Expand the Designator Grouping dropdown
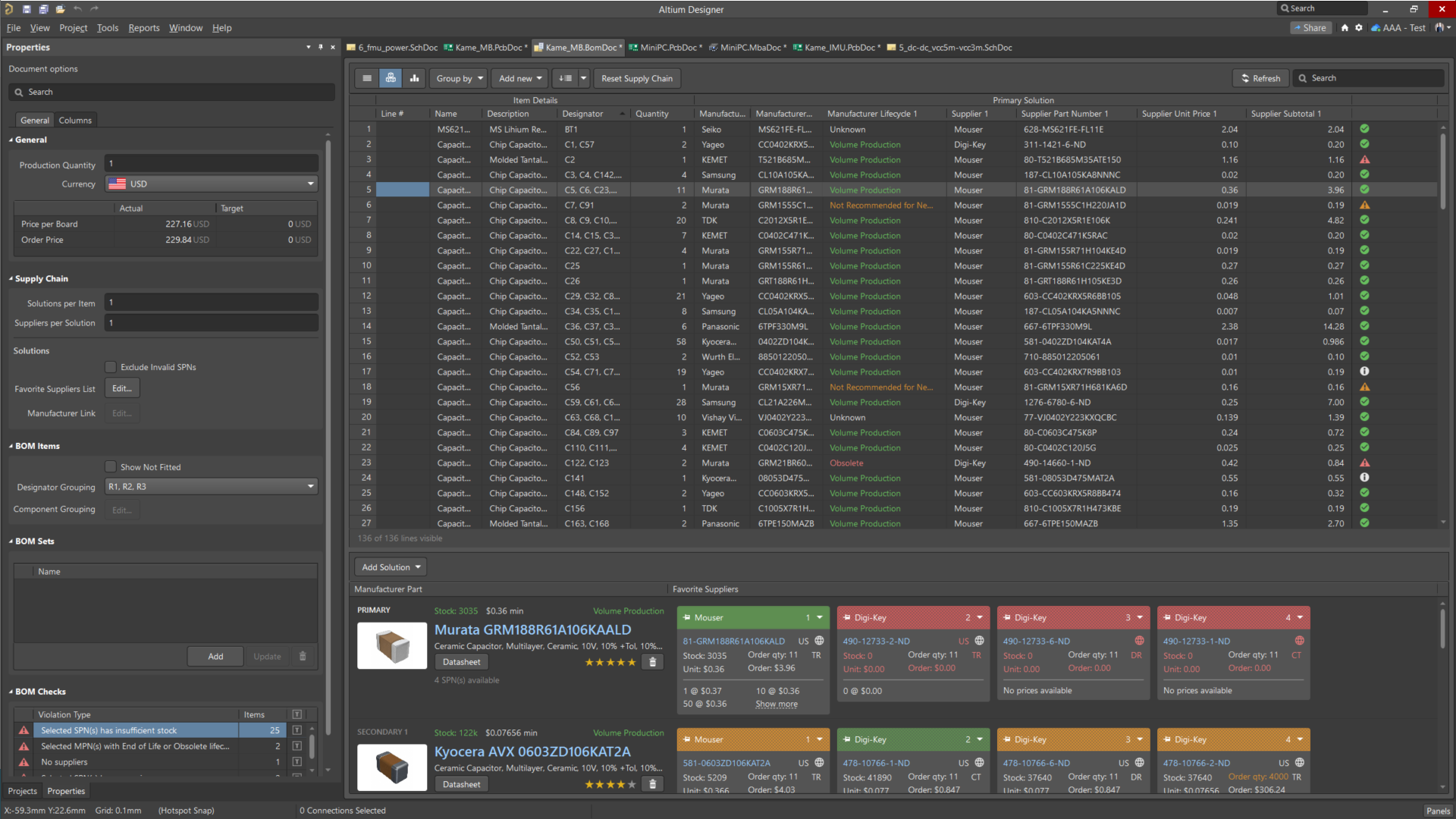The height and width of the screenshot is (819, 1456). click(310, 486)
